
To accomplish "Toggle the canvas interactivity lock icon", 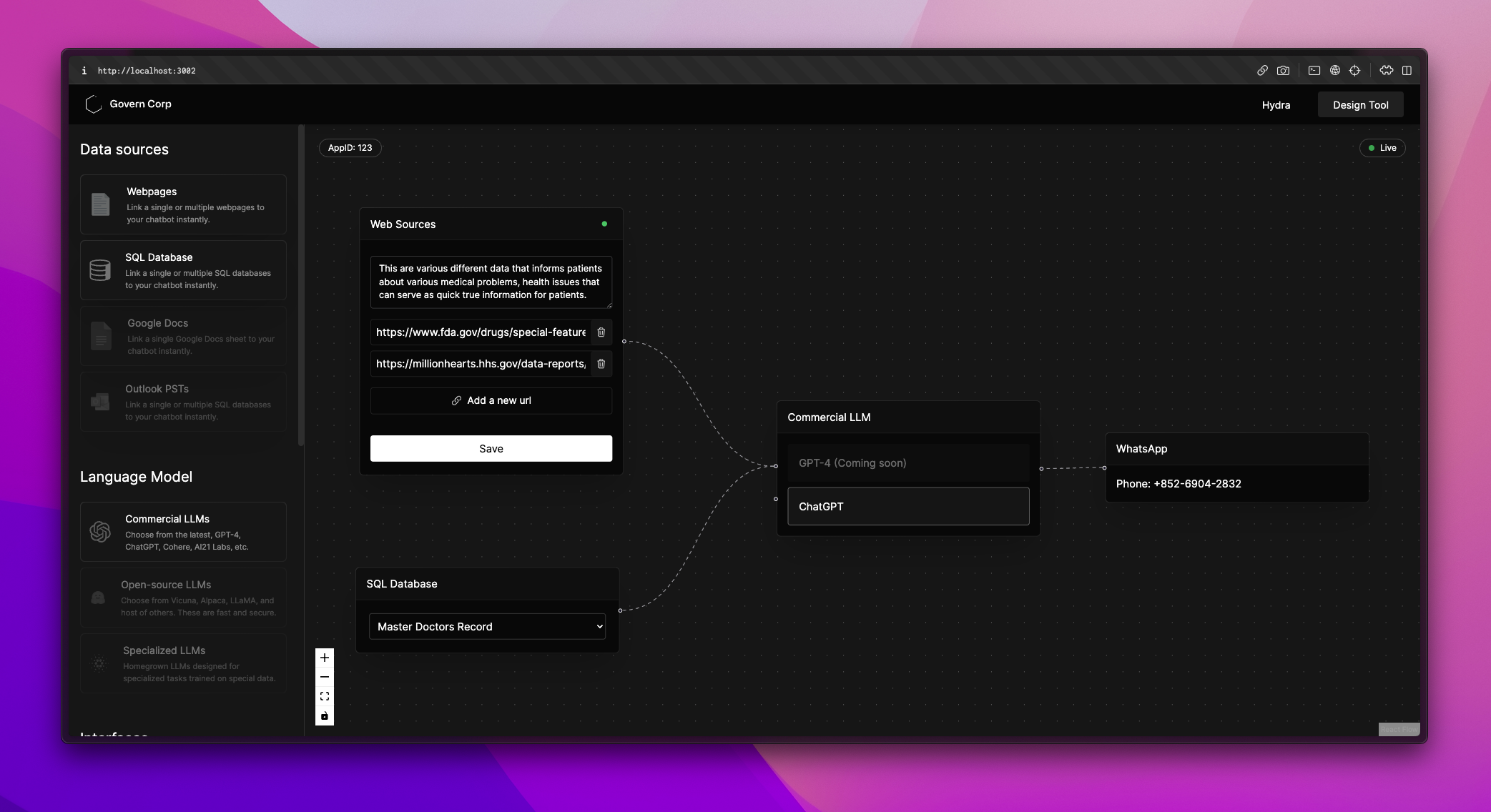I will (325, 716).
